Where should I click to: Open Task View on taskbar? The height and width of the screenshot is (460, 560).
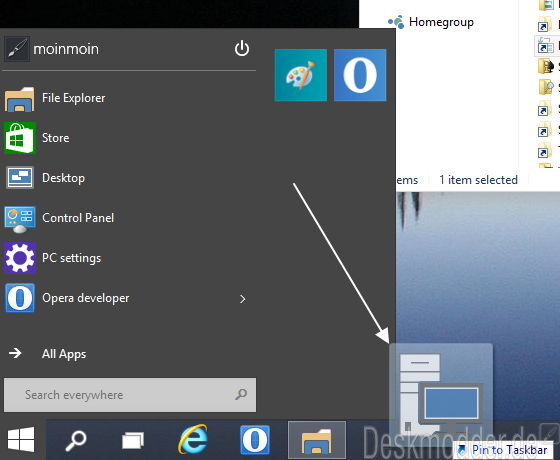pyautogui.click(x=133, y=440)
